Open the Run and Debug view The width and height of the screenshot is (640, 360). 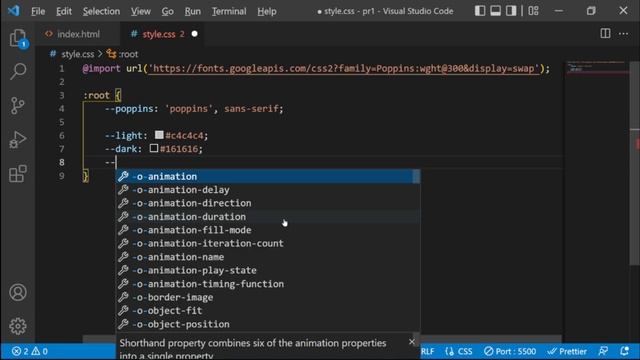coord(18,140)
